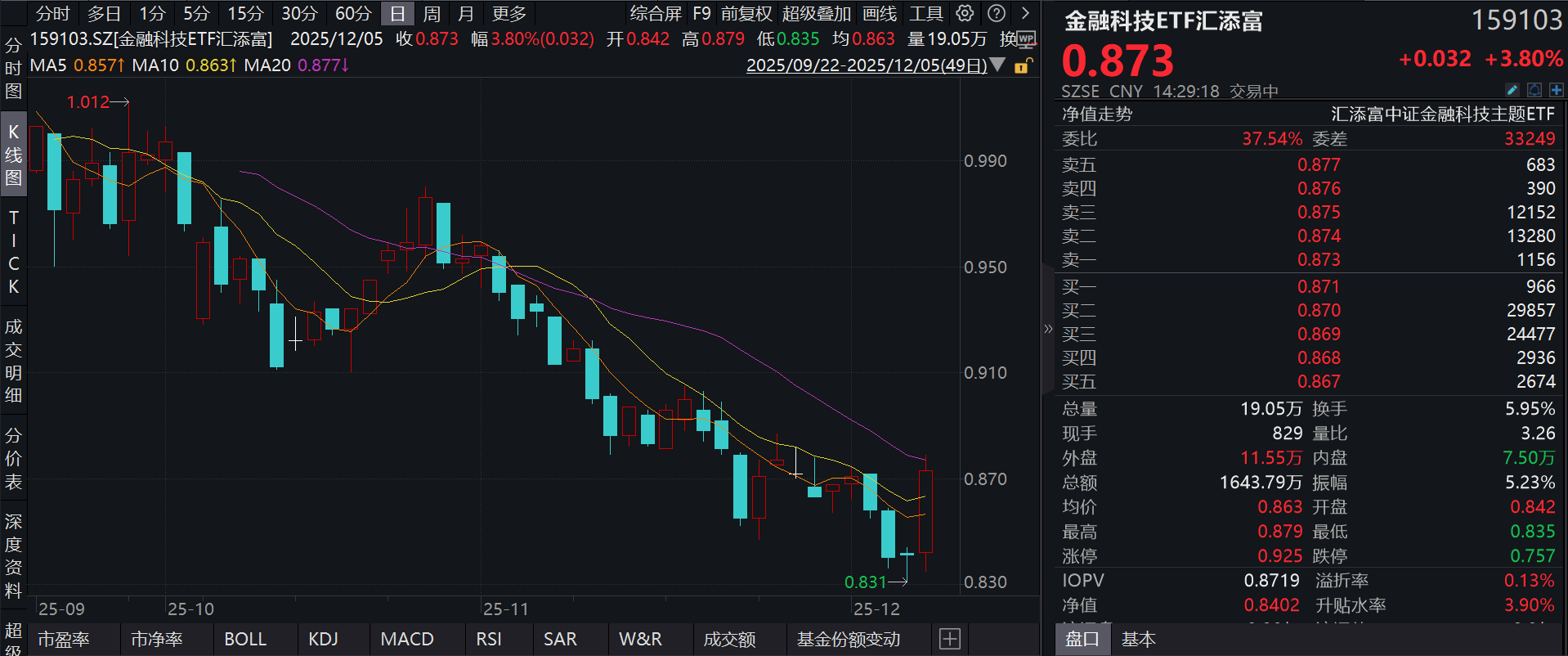Open chart settings gear icon

[965, 13]
